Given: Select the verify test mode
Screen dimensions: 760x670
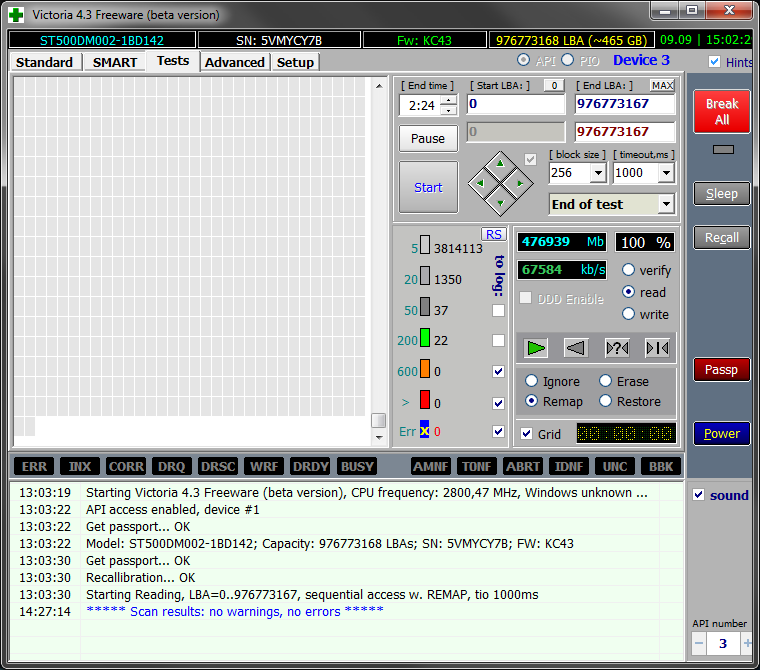Looking at the screenshot, I should coord(628,270).
